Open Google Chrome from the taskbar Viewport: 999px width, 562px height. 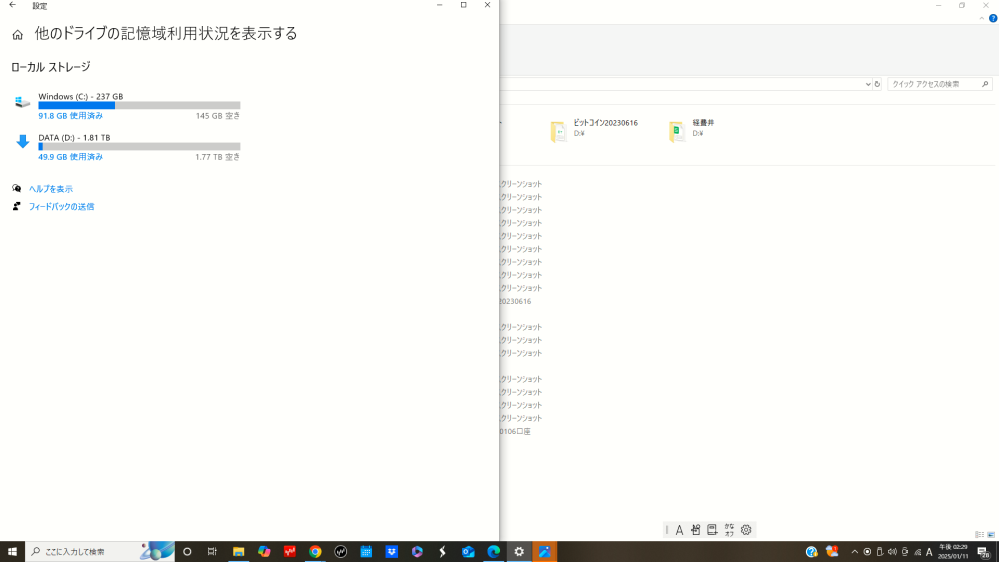pos(315,551)
